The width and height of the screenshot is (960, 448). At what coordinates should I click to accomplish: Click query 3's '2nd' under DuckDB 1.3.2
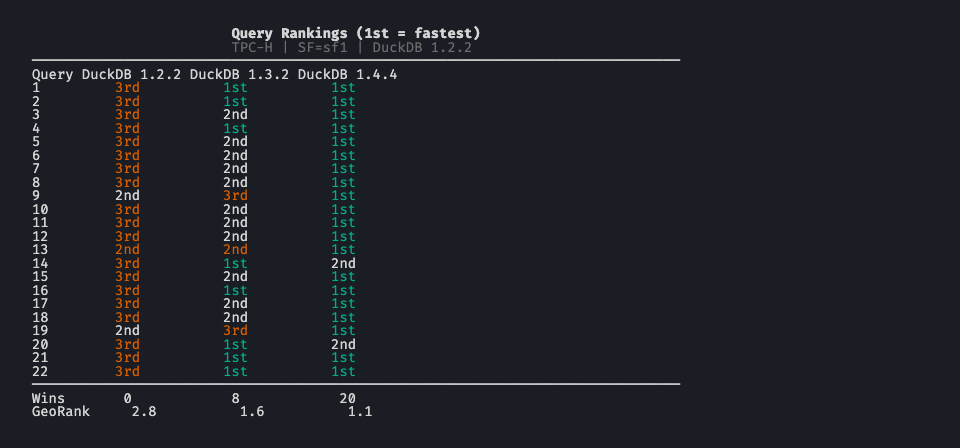[235, 114]
